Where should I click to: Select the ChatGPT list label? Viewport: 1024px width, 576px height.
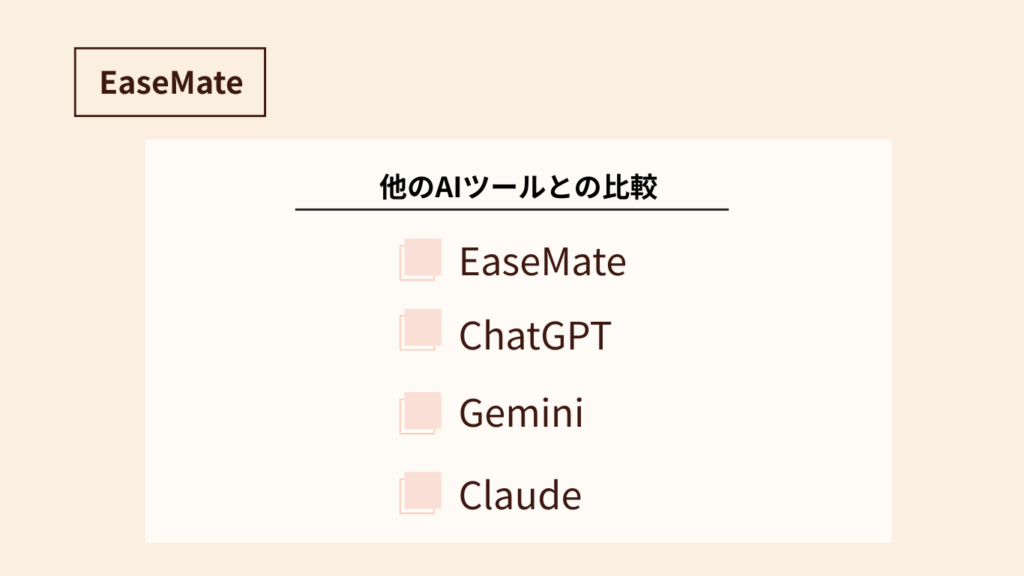[x=535, y=336]
